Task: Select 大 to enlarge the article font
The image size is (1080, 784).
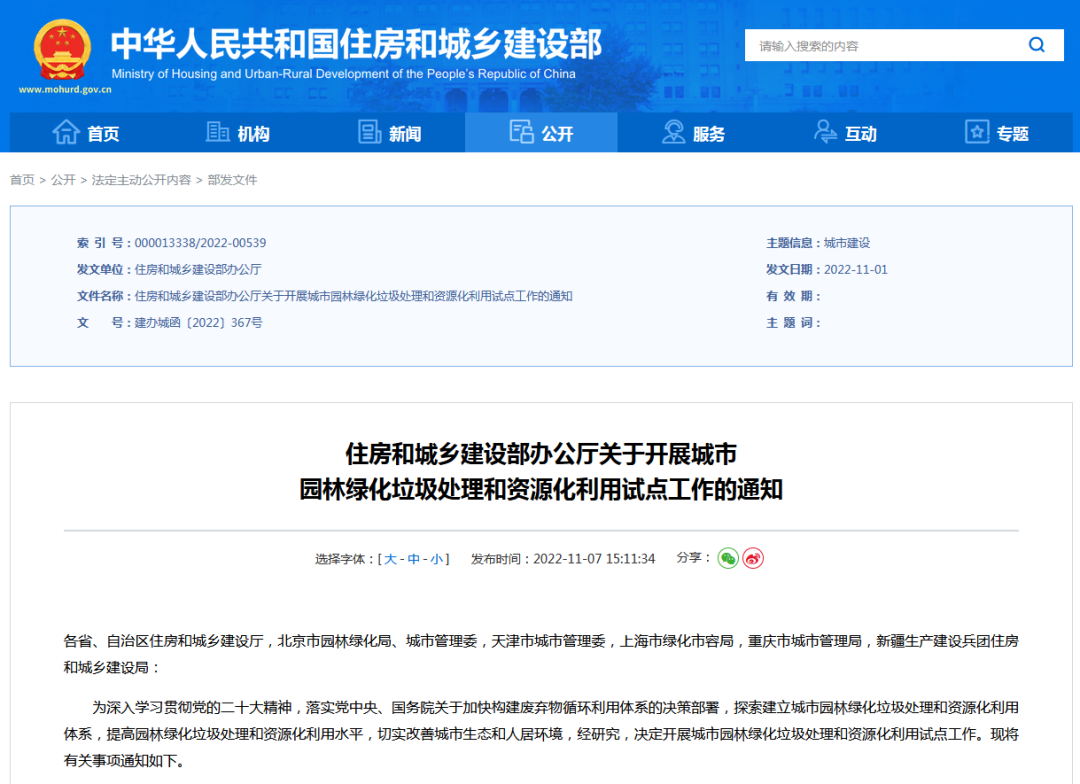Action: click(x=393, y=558)
